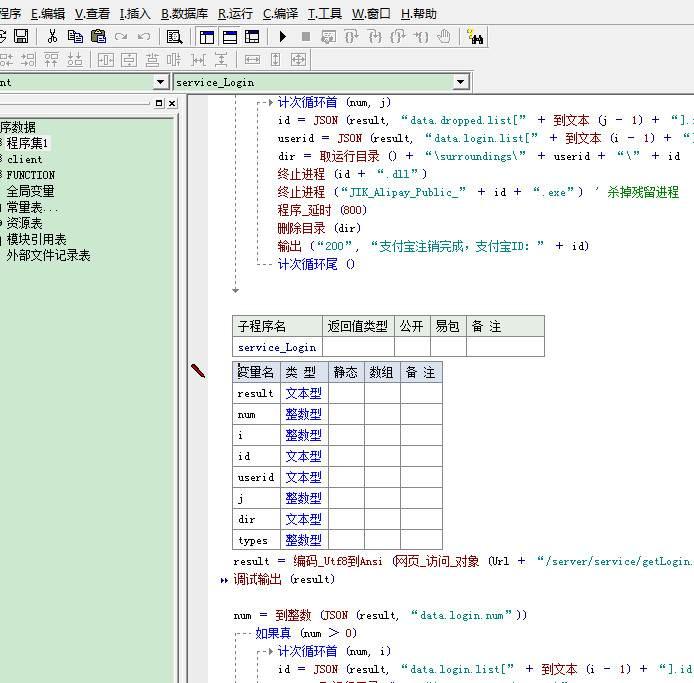
Task: Click the 文本型 type of variable dir
Action: [304, 519]
